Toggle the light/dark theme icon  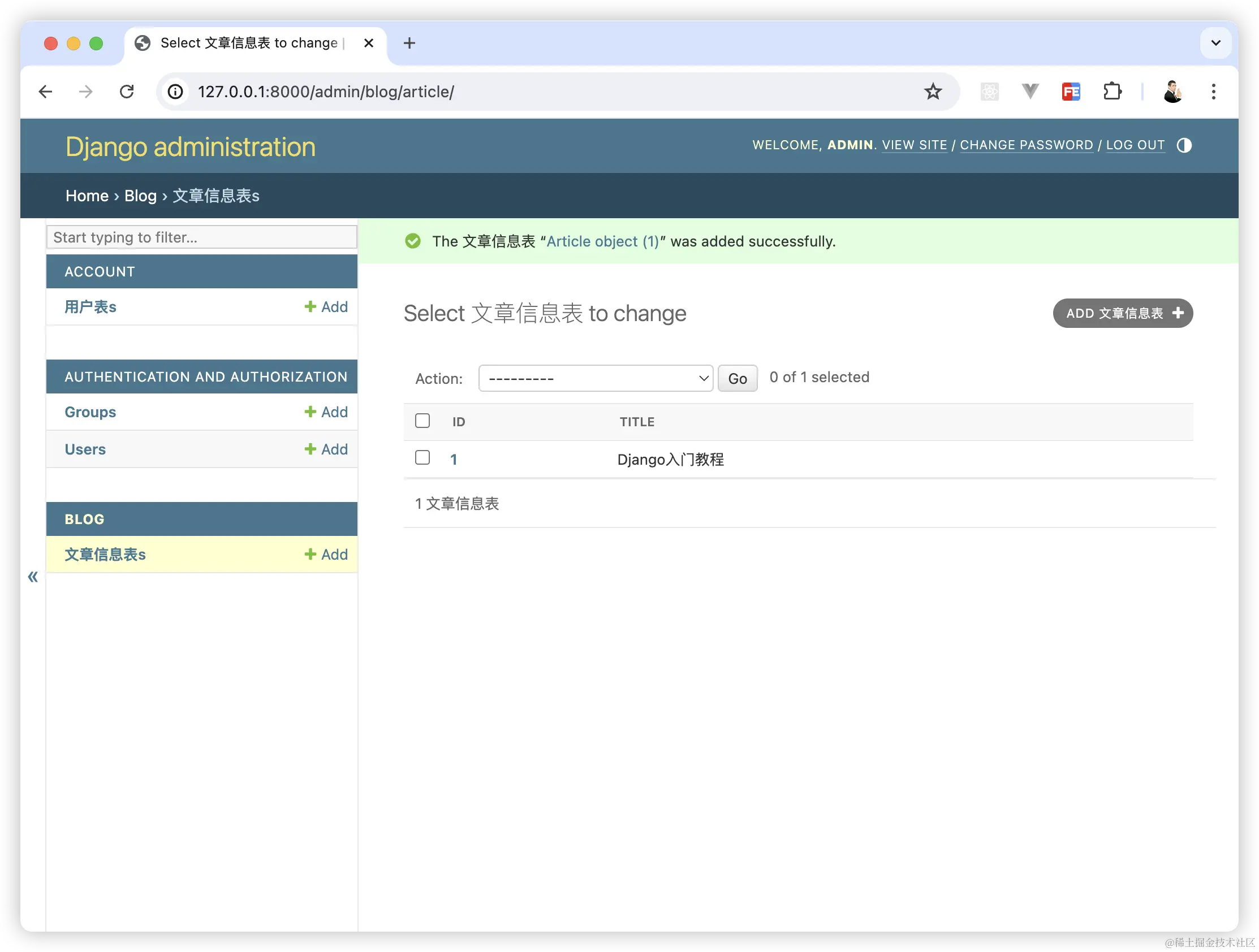tap(1184, 145)
